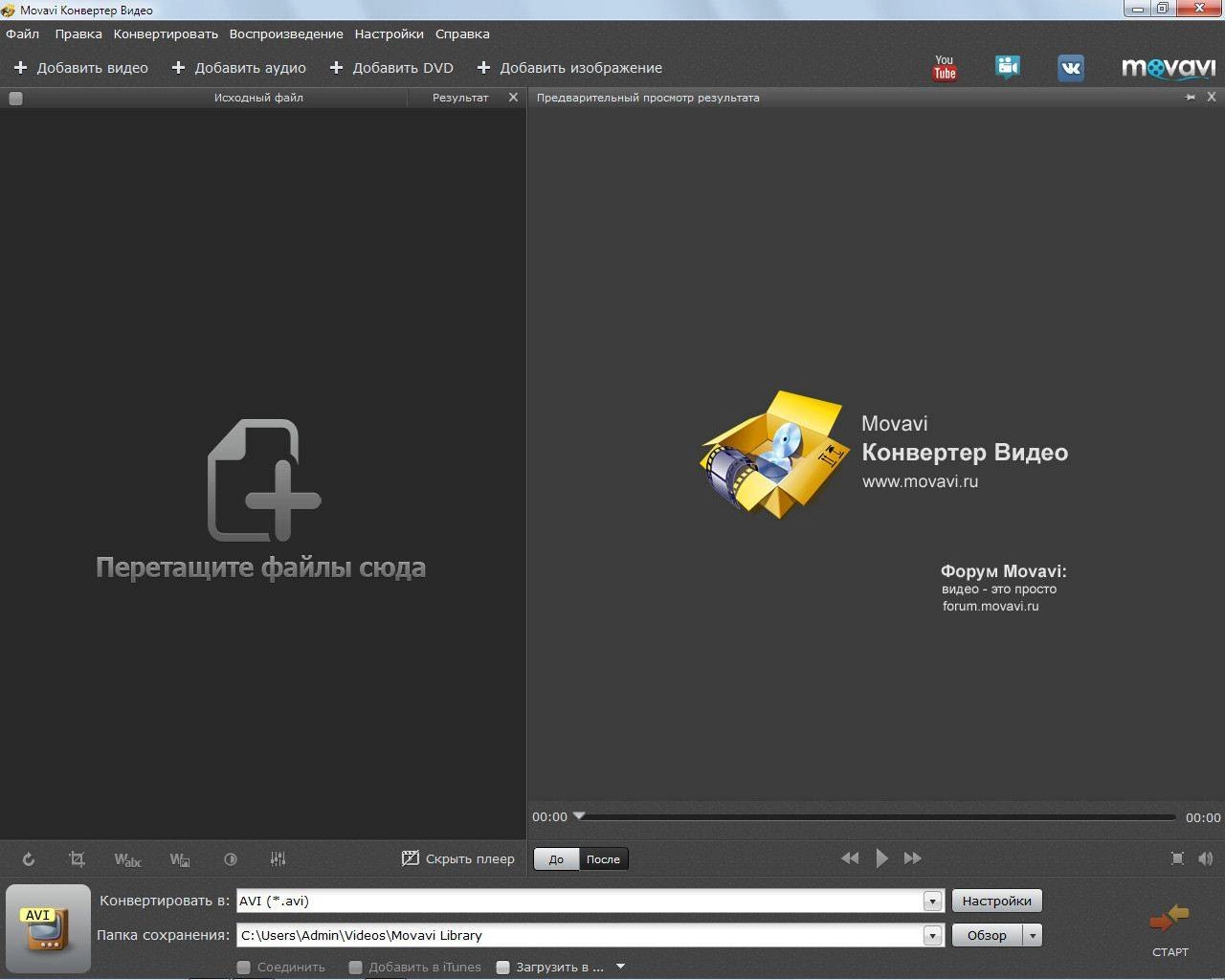Click Добавить аудио
The width and height of the screenshot is (1225, 980).
tap(239, 68)
